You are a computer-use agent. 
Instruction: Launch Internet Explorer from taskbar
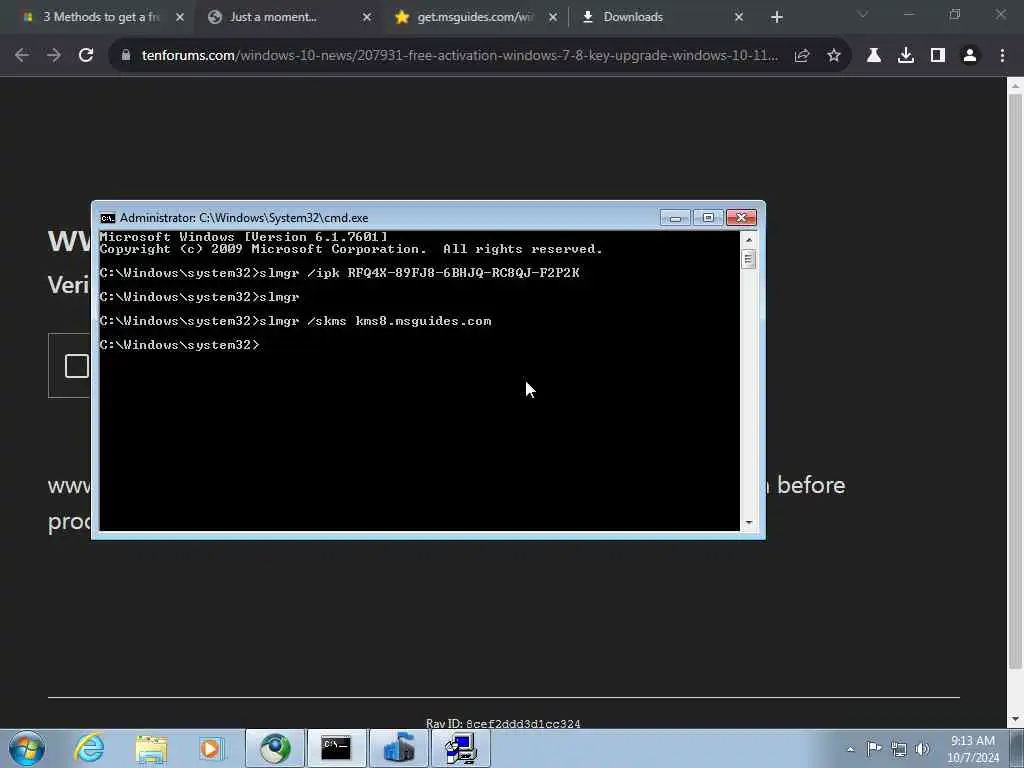tap(89, 748)
